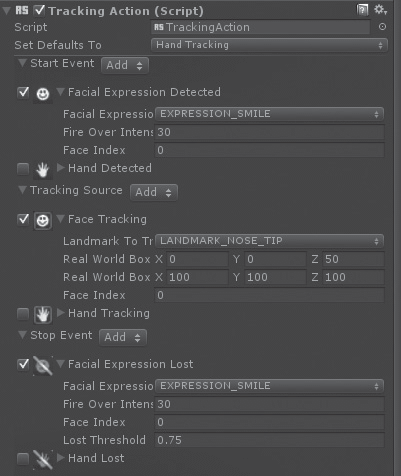Click the script object picker circle icon

click(x=382, y=27)
